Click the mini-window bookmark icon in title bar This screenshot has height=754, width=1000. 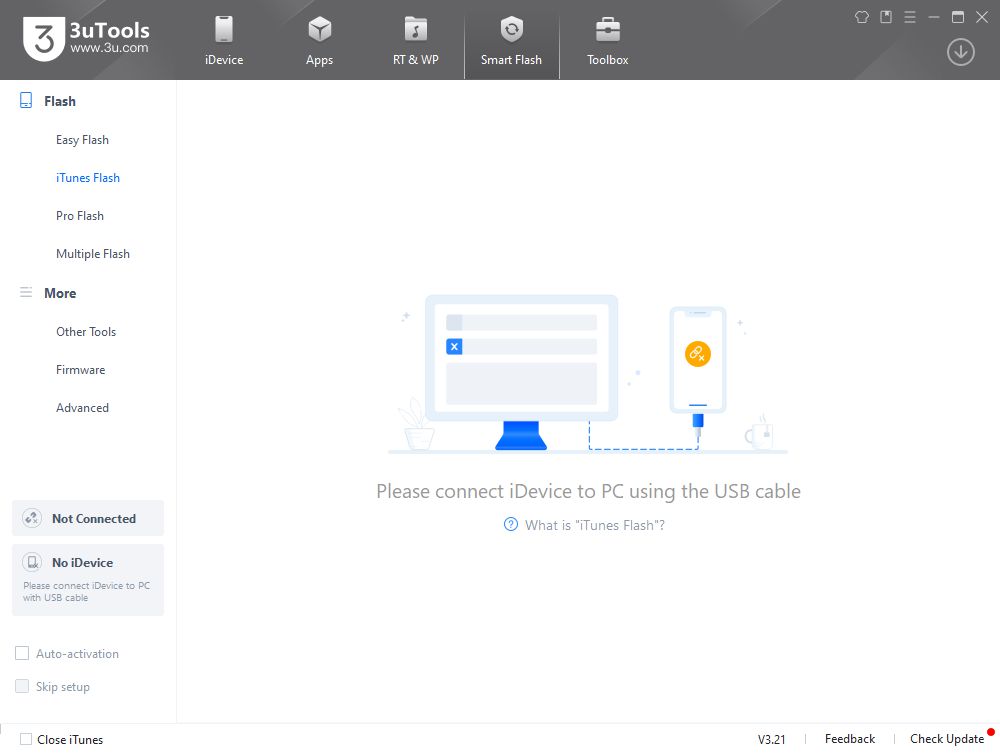pos(886,17)
